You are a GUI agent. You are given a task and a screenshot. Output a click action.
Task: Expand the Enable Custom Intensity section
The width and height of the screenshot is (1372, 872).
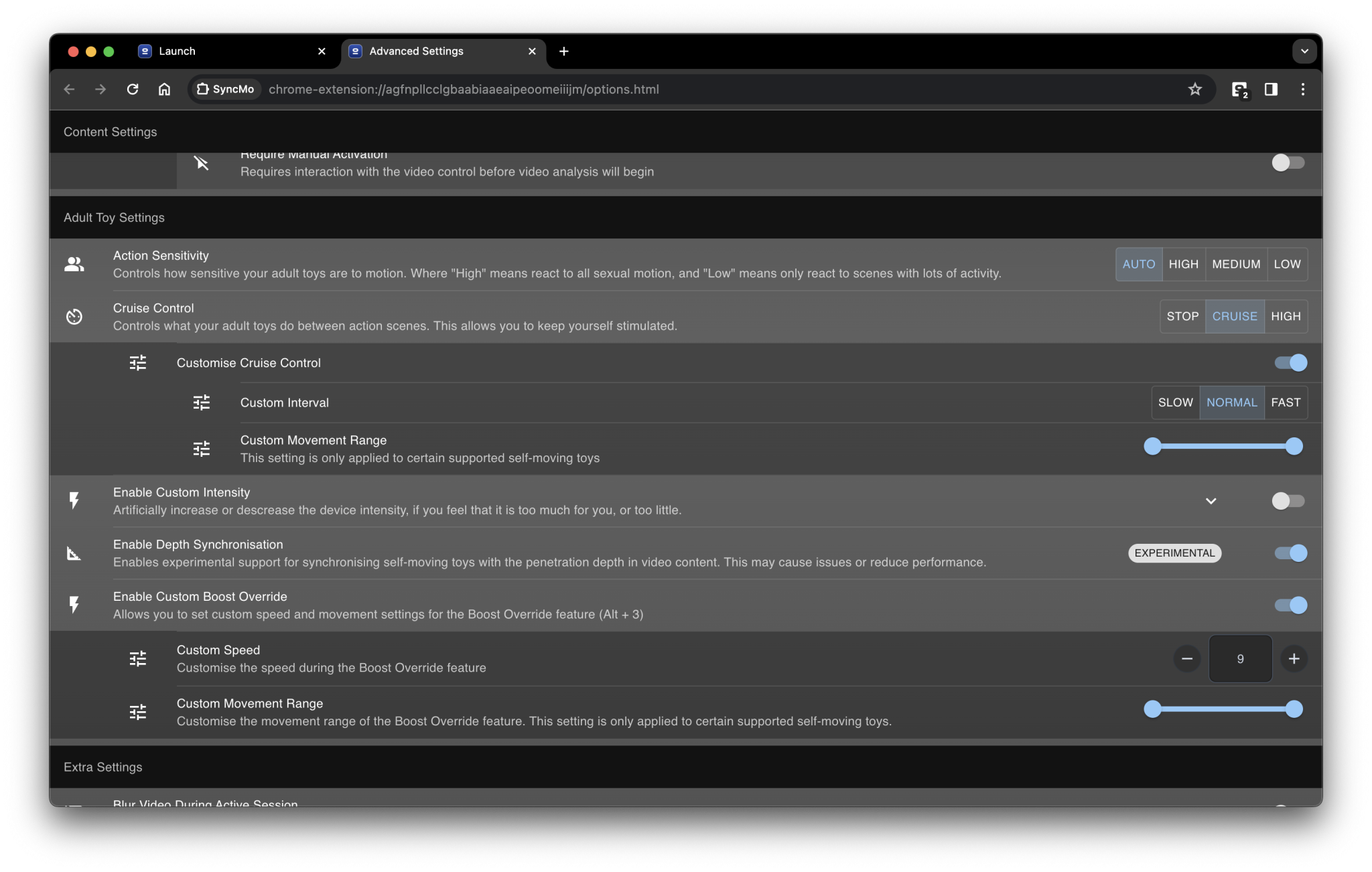click(1210, 500)
